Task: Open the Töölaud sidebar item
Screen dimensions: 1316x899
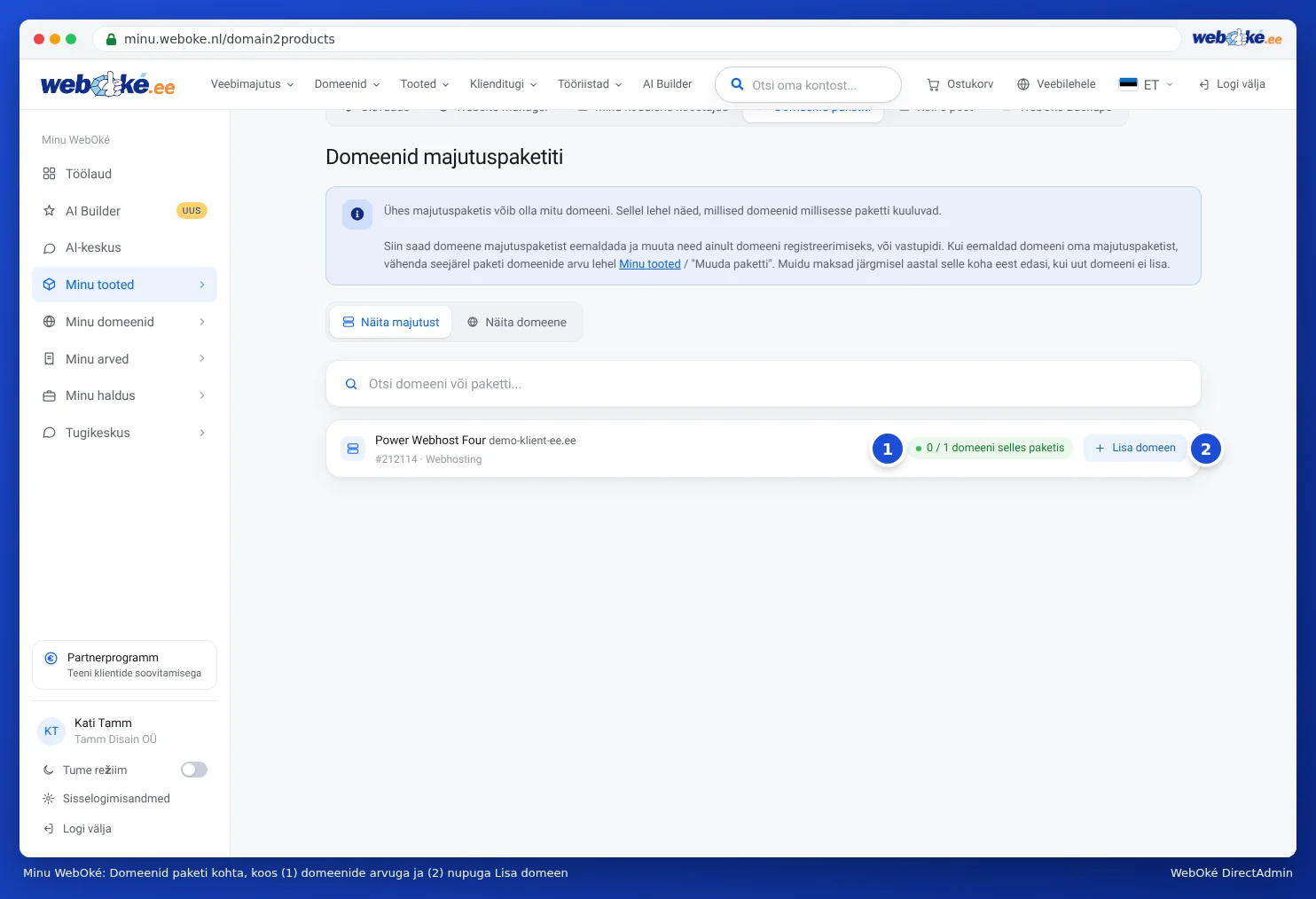Action: [x=124, y=174]
